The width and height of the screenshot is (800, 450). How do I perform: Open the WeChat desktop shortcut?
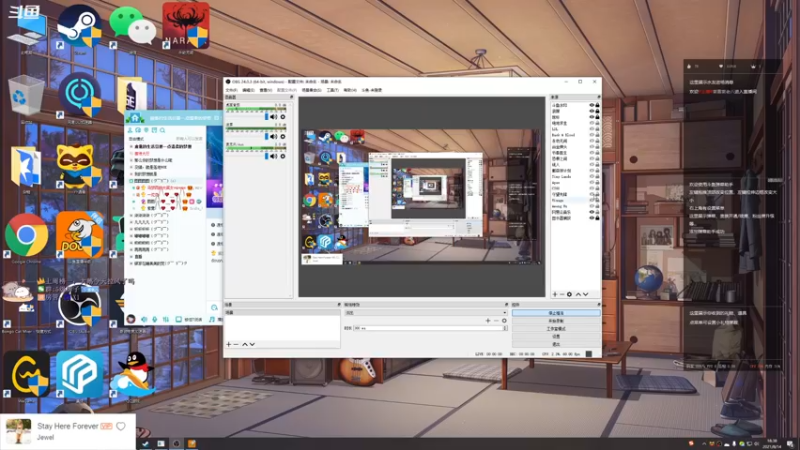tap(133, 26)
